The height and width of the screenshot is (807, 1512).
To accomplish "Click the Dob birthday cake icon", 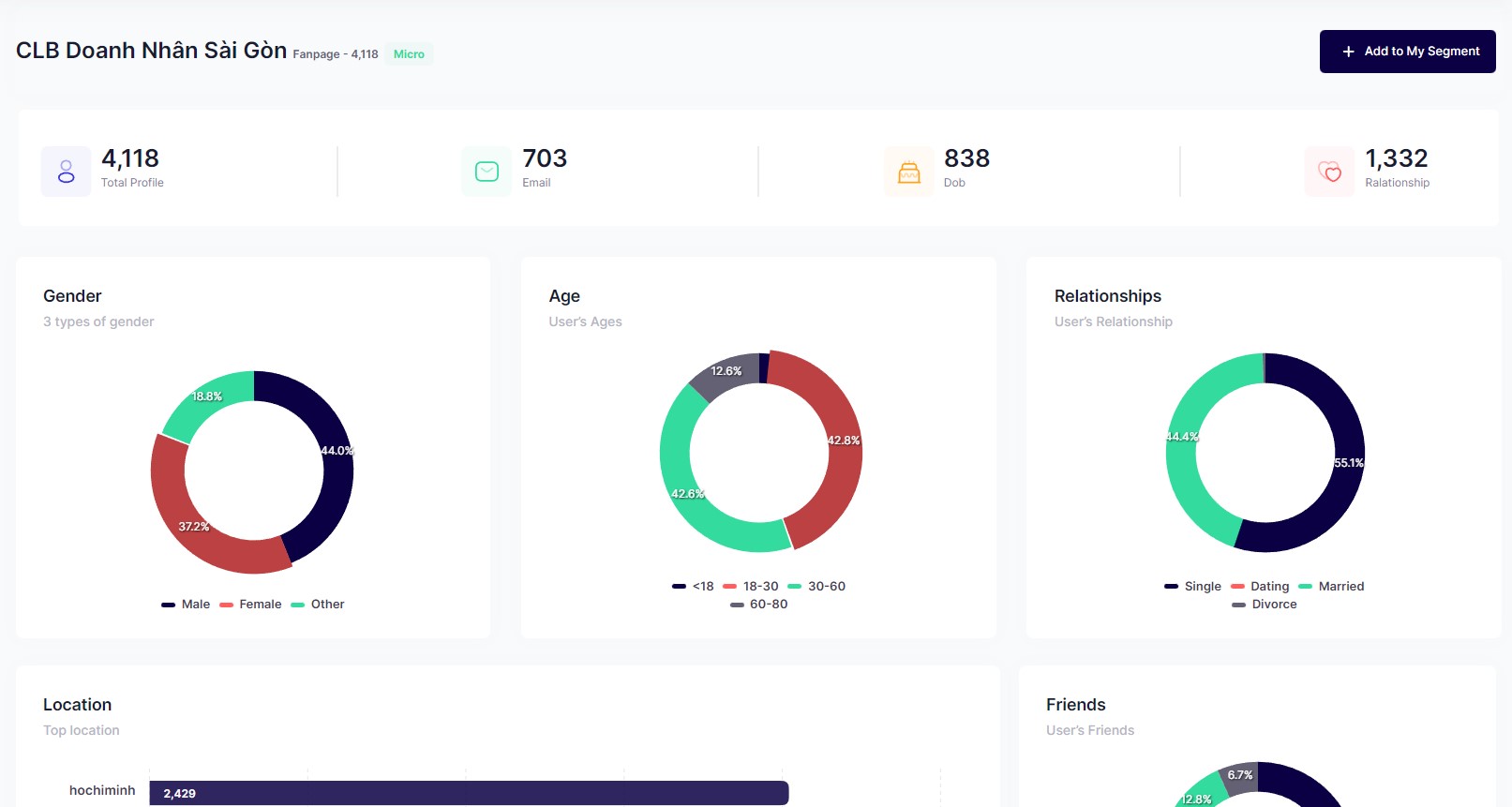I will point(908,172).
